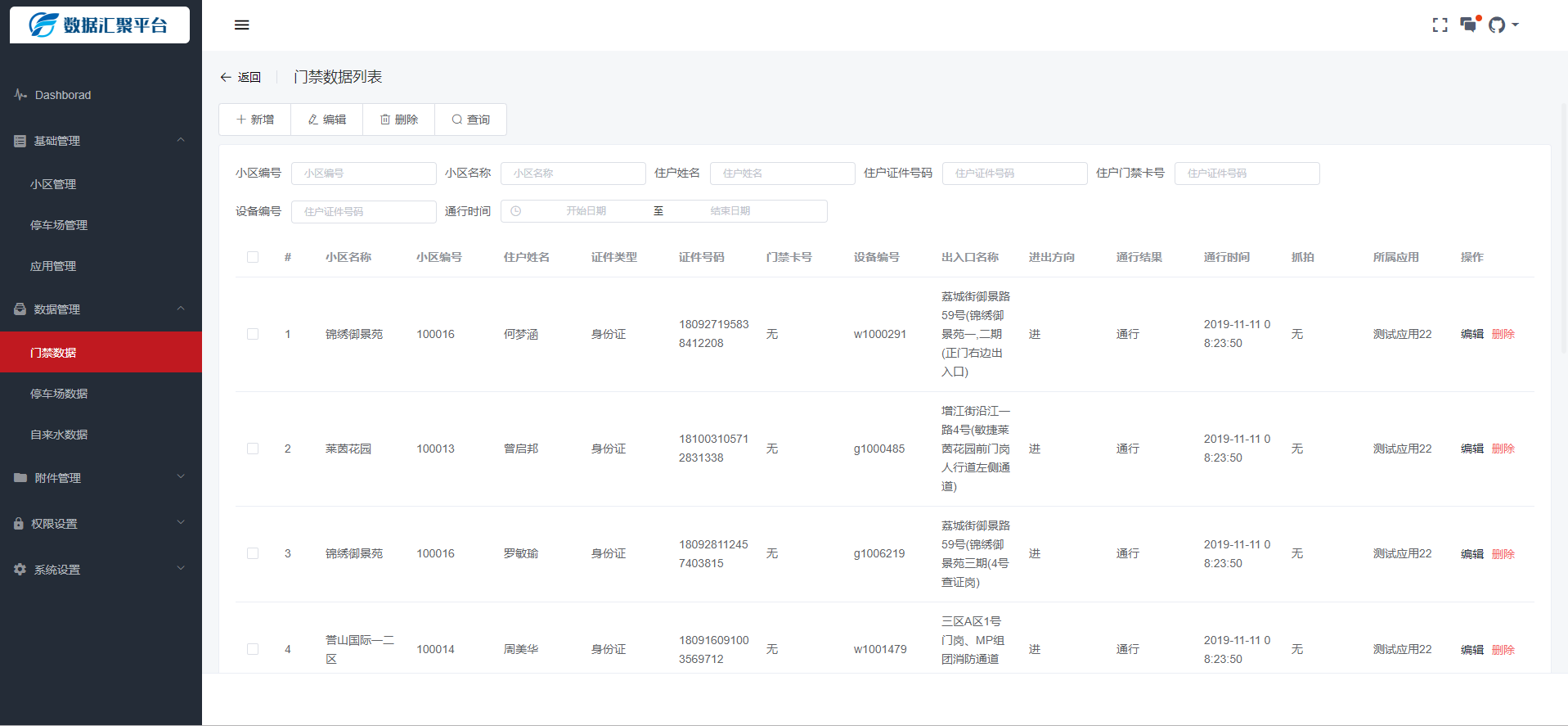
Task: Click the 基础管理 list icon
Action: (x=20, y=141)
